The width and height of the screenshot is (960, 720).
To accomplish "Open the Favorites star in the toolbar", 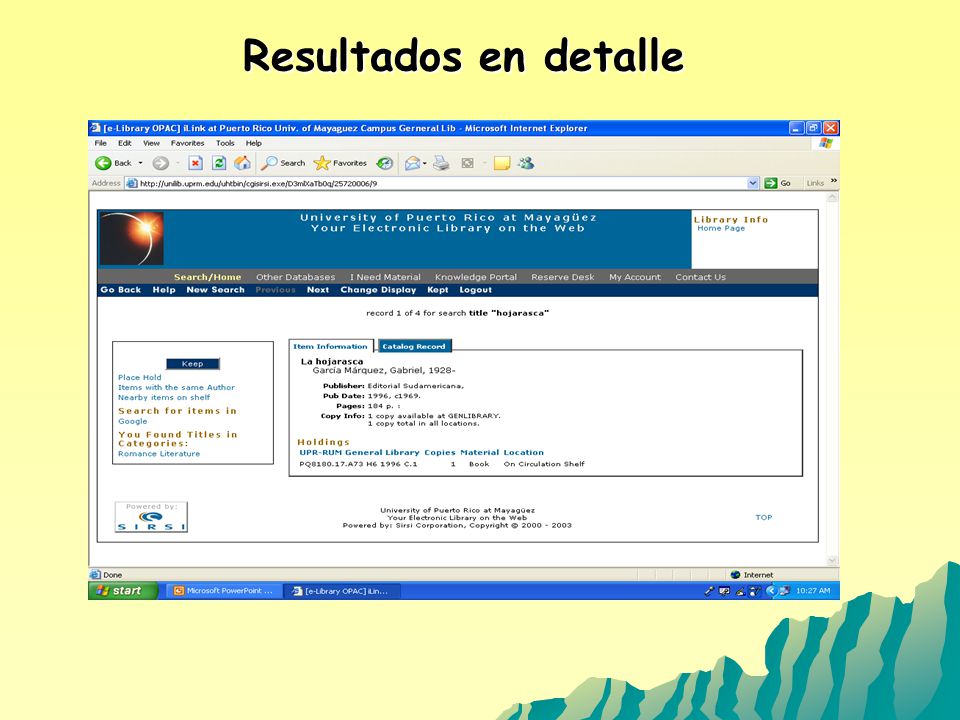I will (340, 163).
